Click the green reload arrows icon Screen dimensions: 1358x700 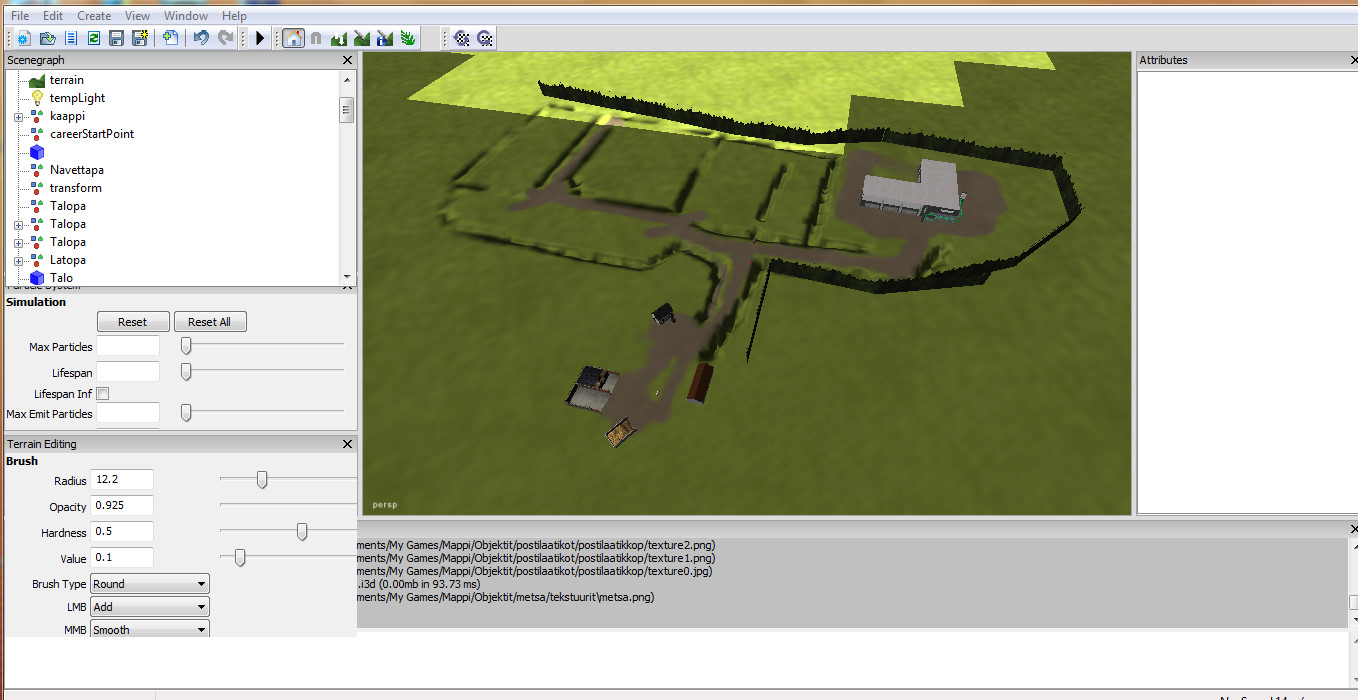93,38
